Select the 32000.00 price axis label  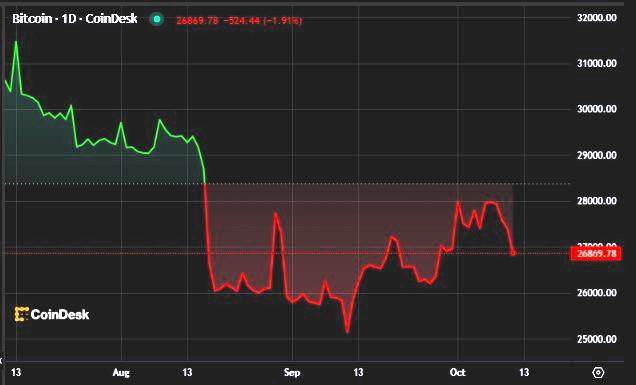coord(597,17)
